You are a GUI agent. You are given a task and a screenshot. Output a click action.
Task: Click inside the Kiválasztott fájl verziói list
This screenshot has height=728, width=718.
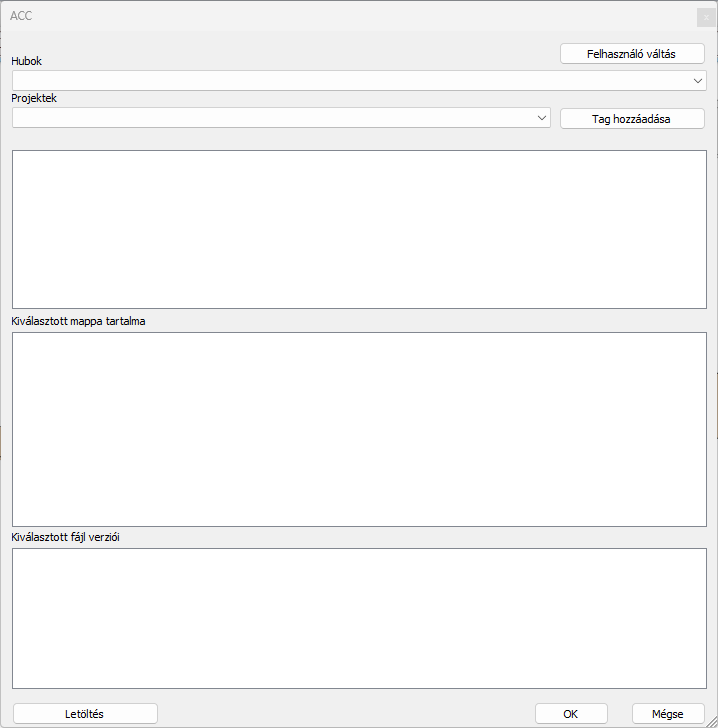pyautogui.click(x=359, y=618)
